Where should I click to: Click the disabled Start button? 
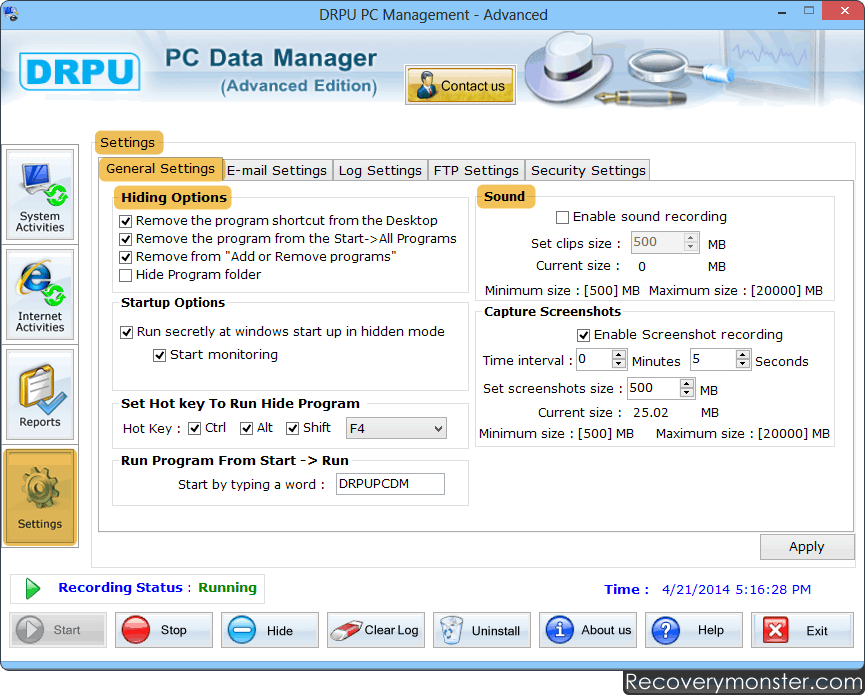pos(58,630)
